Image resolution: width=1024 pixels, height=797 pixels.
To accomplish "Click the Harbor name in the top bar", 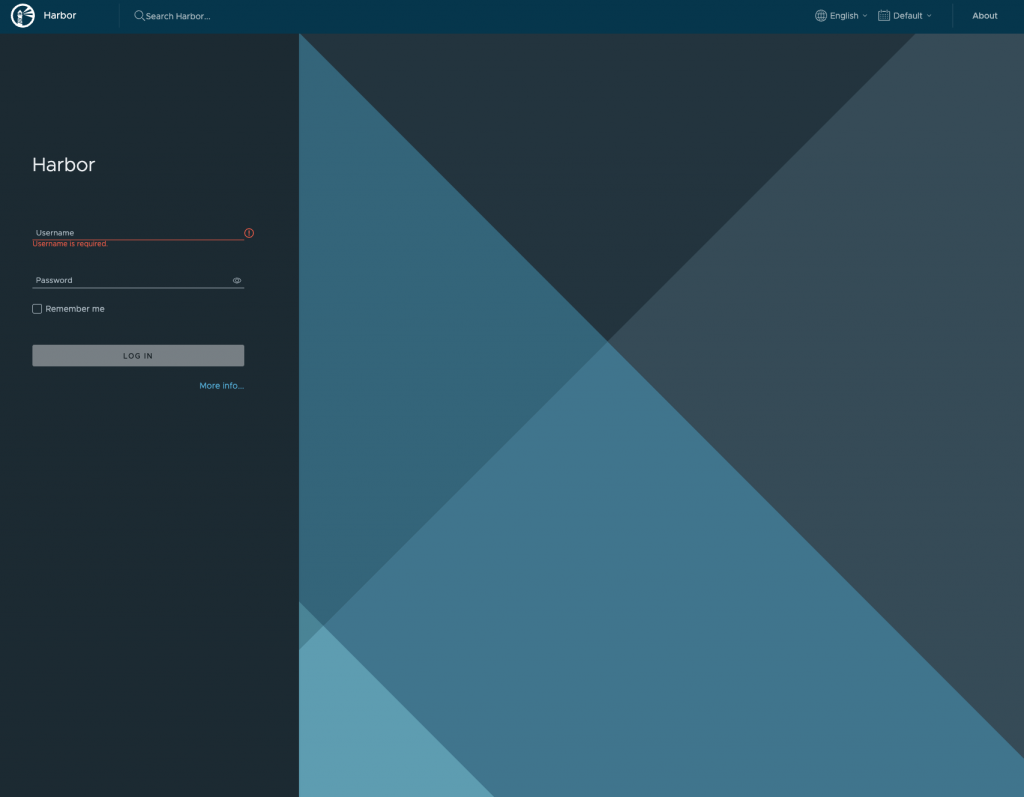I will pos(59,15).
